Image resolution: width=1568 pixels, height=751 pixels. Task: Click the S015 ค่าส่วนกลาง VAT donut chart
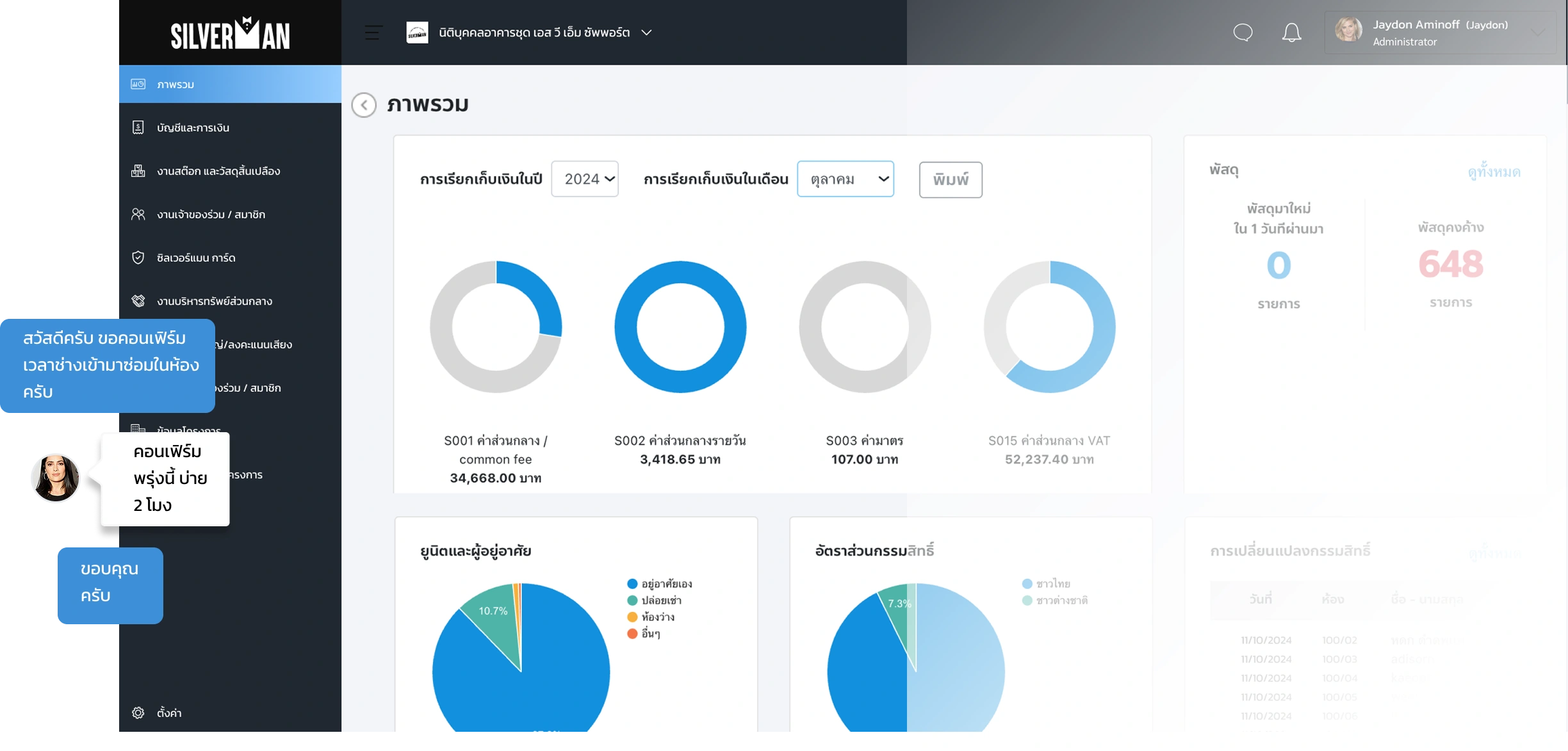tap(1049, 327)
